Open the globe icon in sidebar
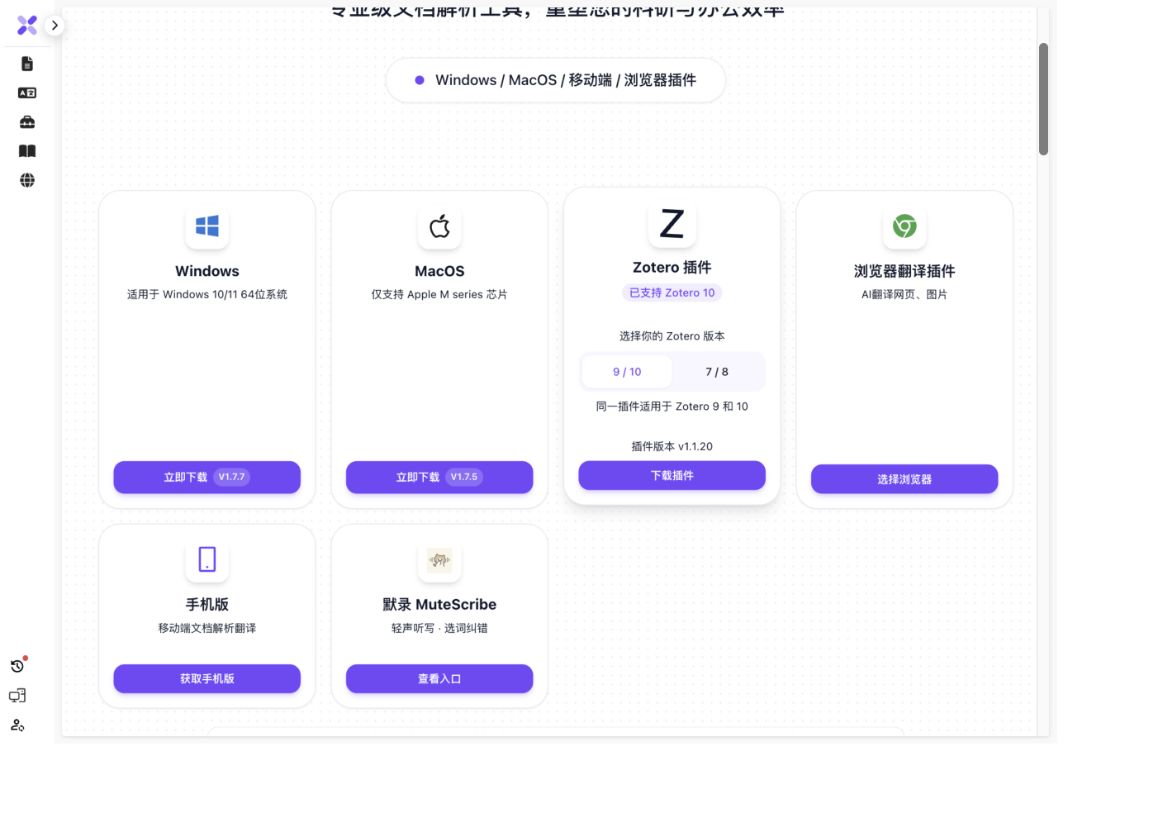This screenshot has height=818, width=1163. pos(27,180)
